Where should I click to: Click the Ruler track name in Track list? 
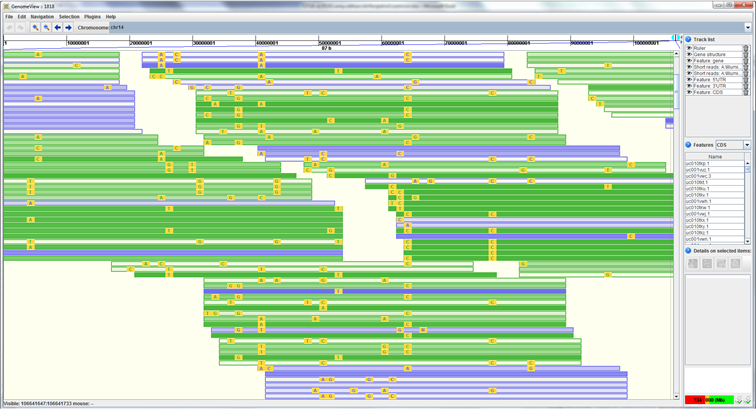(x=700, y=48)
